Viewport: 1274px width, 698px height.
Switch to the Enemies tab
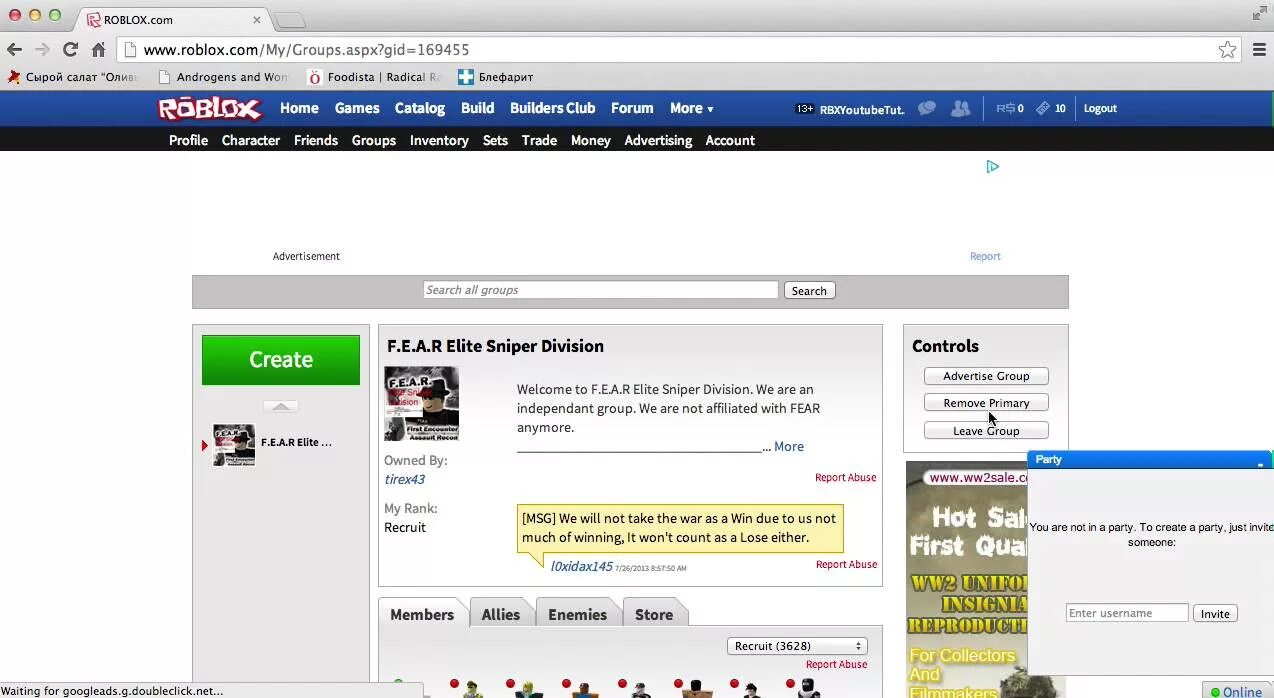point(577,614)
